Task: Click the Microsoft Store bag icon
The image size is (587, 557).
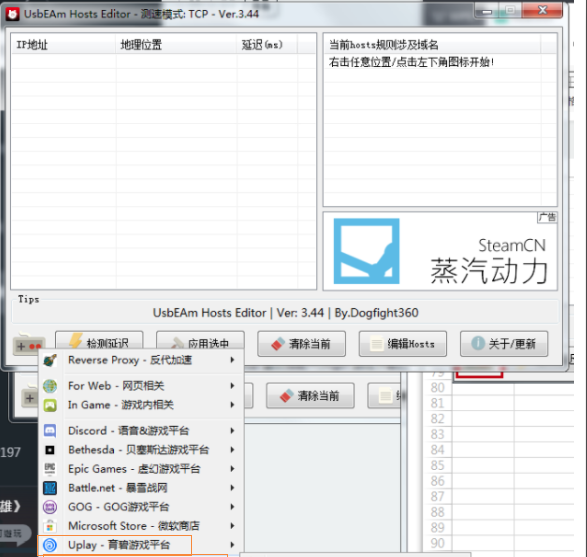Action: click(50, 526)
